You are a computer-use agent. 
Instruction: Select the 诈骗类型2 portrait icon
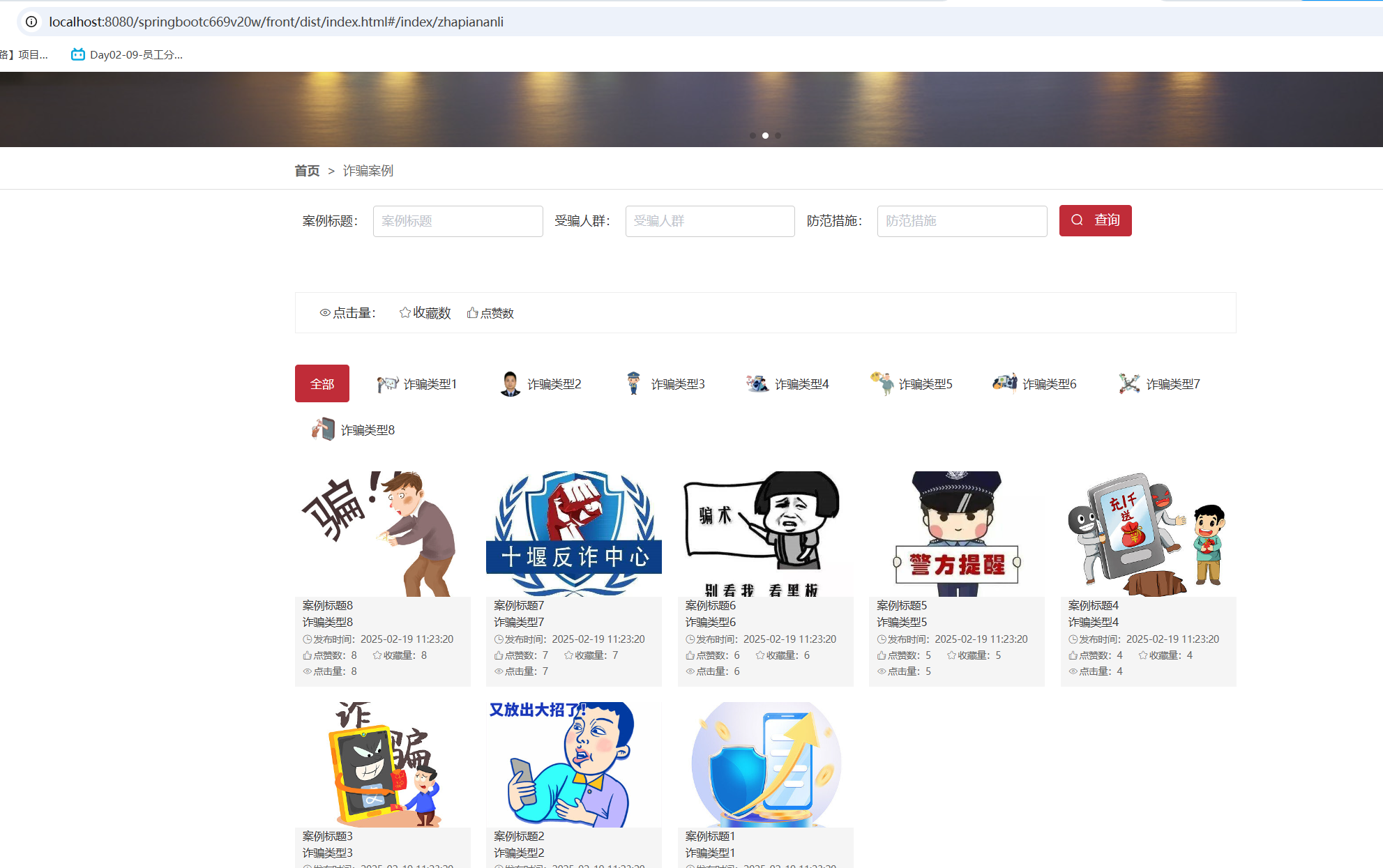click(511, 383)
